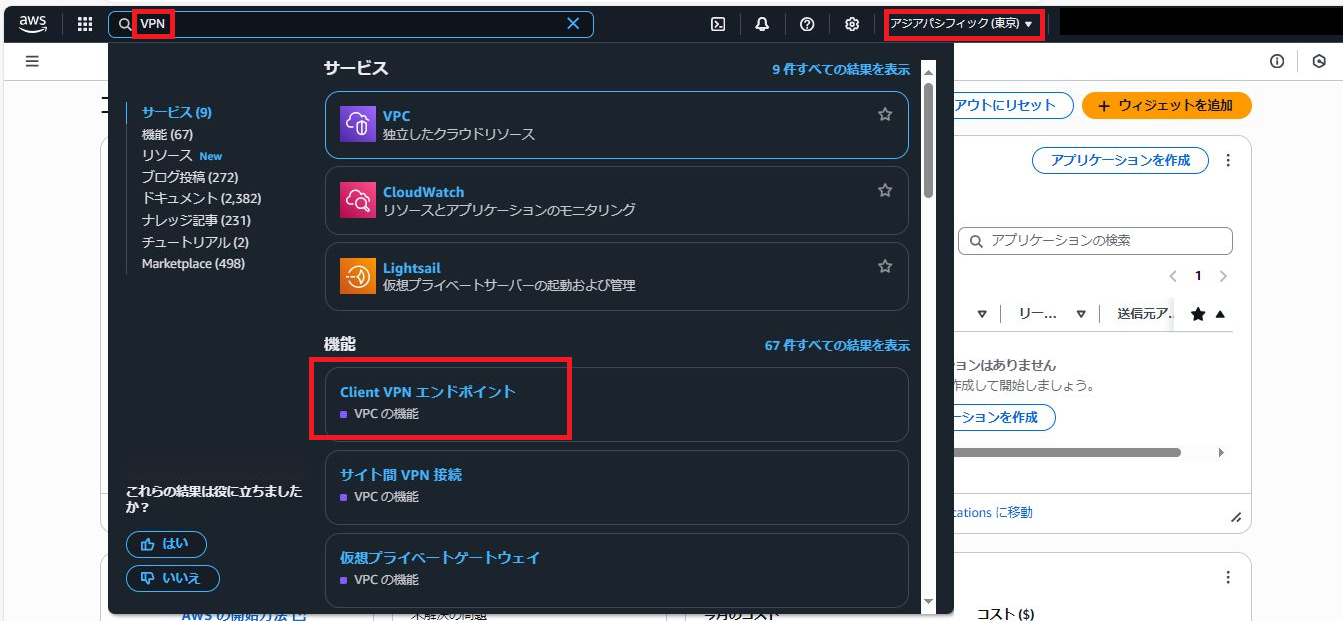The image size is (1343, 621).
Task: Open the cost widget kebab menu
Action: 1228,577
